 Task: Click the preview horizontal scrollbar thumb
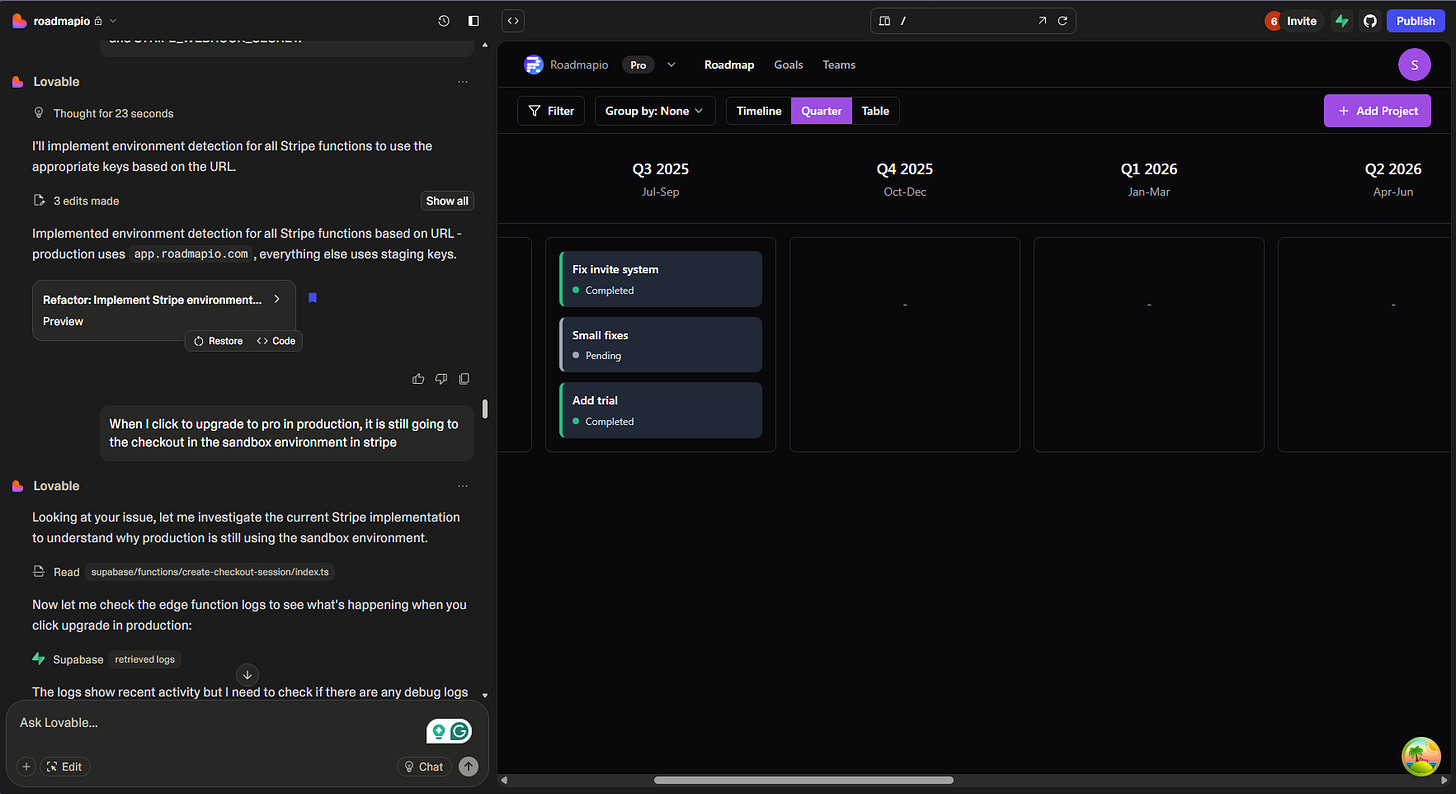[x=803, y=780]
